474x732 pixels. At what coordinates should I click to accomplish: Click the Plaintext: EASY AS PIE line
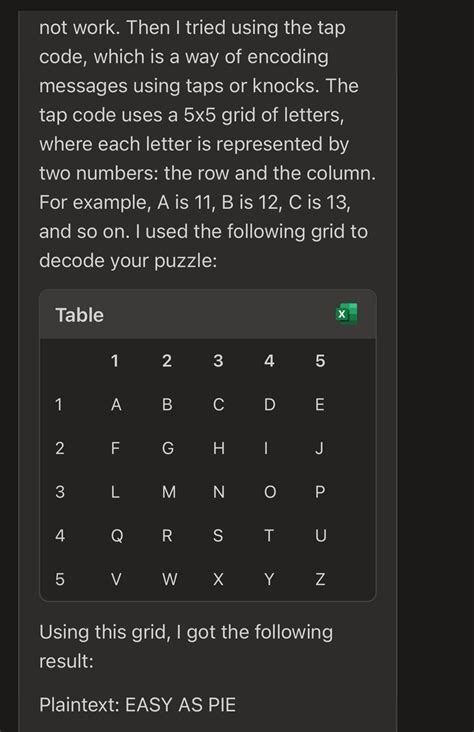tap(137, 705)
